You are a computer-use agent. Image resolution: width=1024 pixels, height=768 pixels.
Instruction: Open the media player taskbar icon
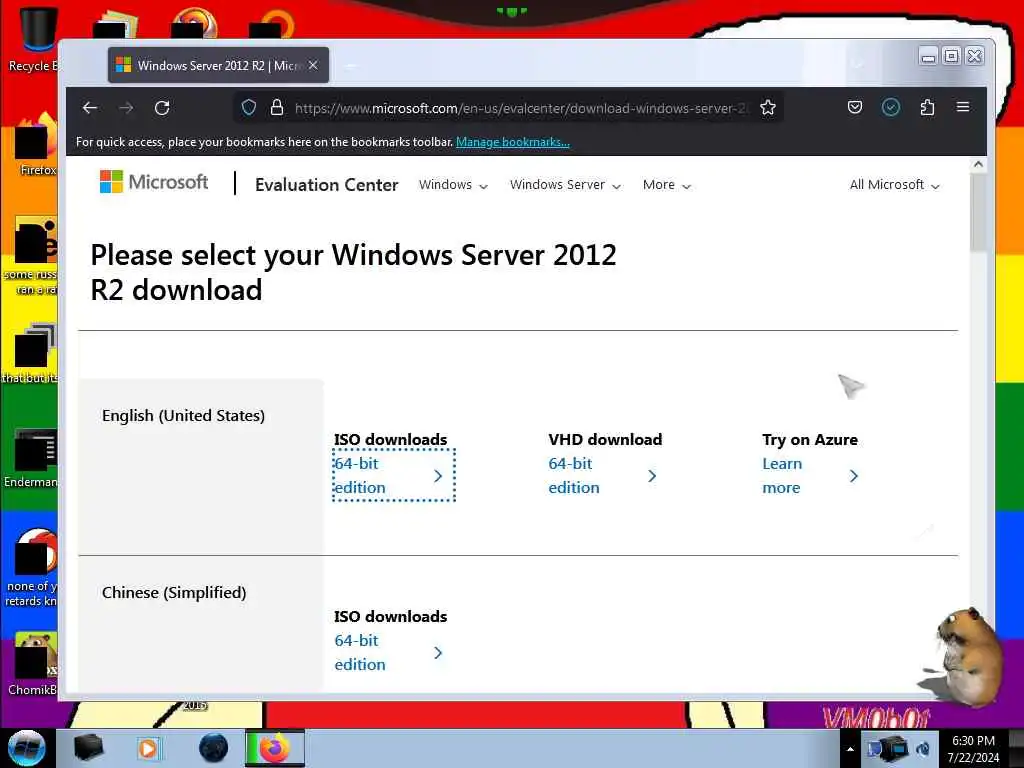pos(148,748)
